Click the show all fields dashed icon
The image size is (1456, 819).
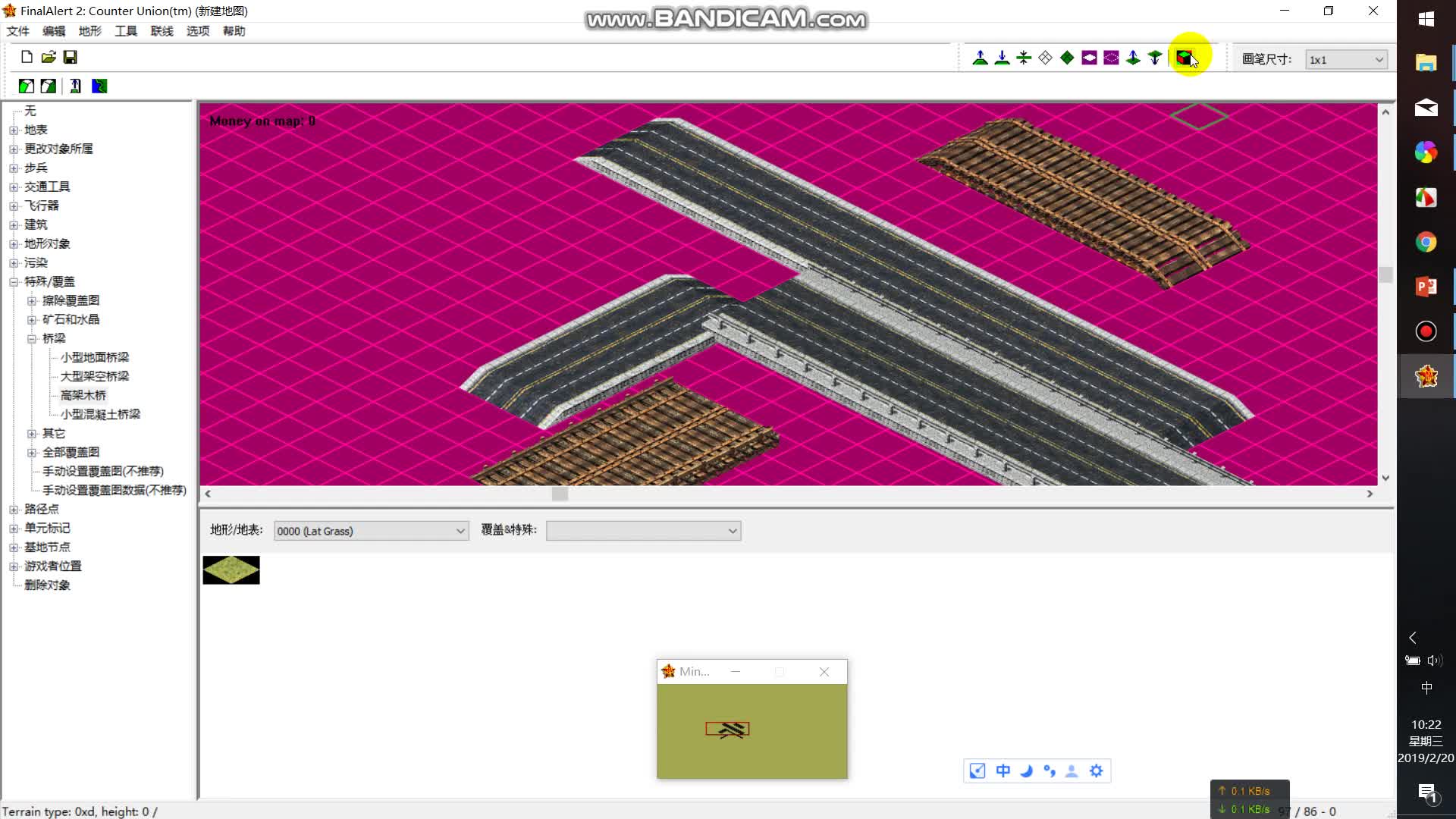point(1111,58)
